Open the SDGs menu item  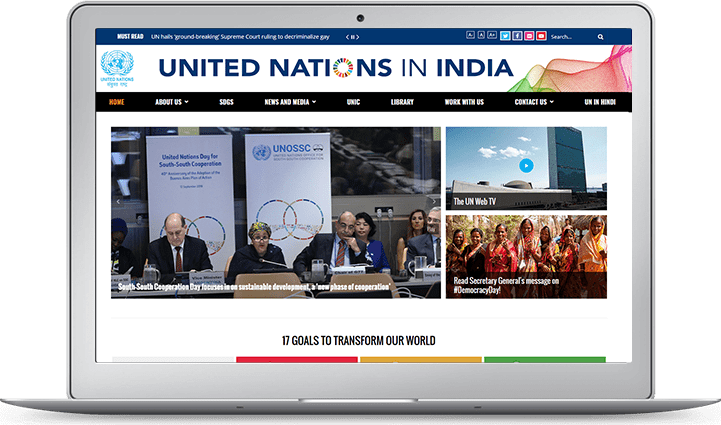(226, 102)
